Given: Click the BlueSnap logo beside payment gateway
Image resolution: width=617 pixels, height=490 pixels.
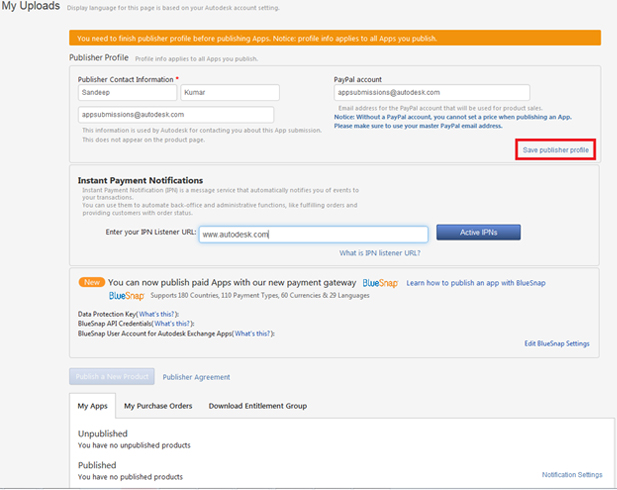Looking at the screenshot, I should click(x=381, y=283).
